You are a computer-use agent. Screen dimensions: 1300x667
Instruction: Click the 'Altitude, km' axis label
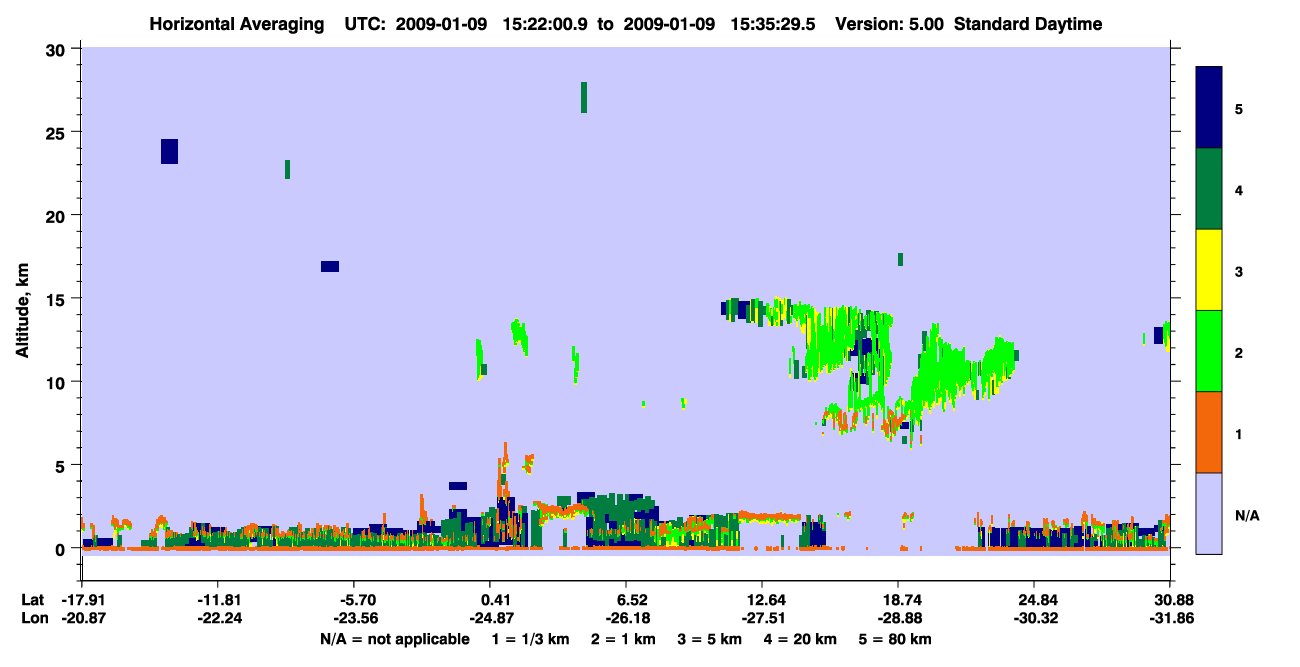tap(22, 311)
